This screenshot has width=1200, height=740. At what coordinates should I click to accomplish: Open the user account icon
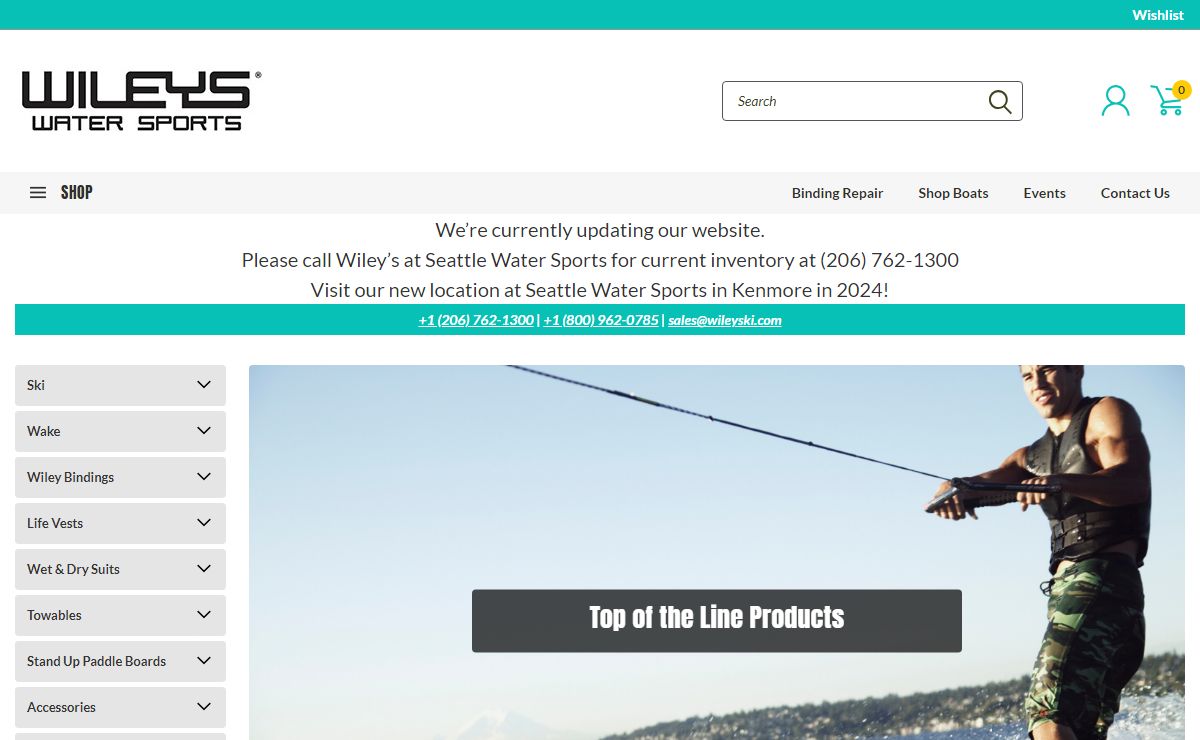coord(1115,101)
